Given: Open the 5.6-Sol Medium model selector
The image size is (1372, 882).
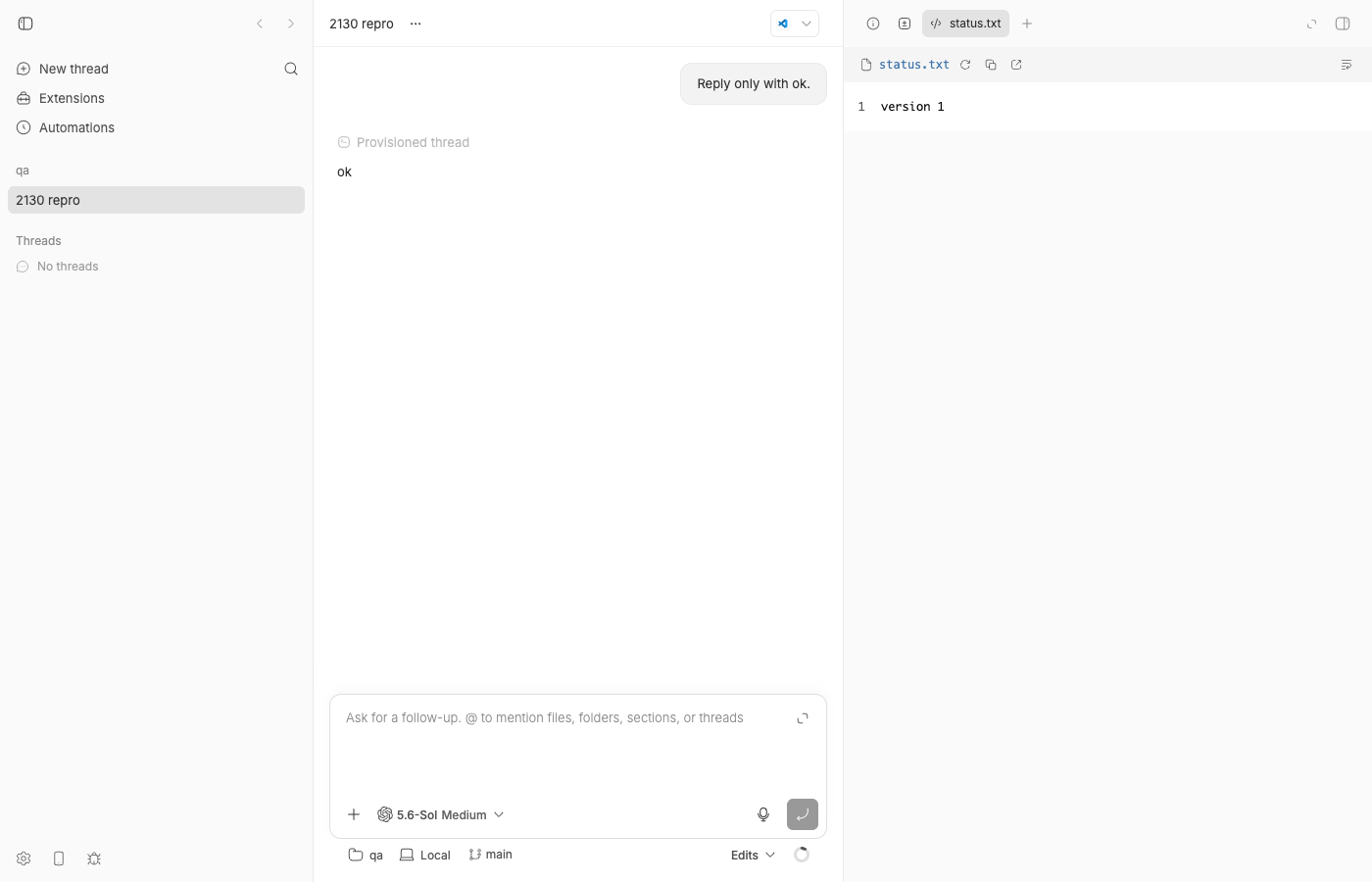Looking at the screenshot, I should click(x=441, y=814).
